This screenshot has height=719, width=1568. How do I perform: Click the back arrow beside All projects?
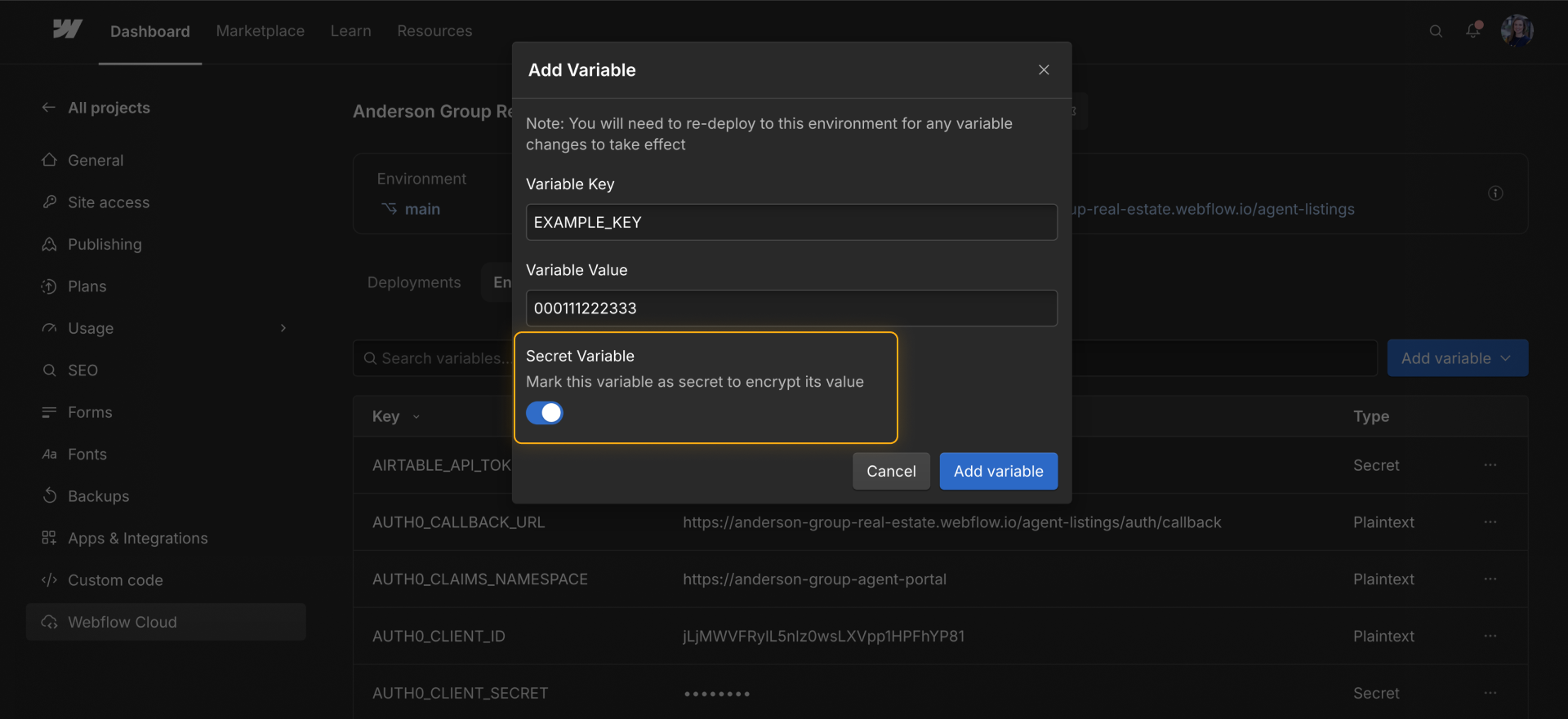click(49, 107)
